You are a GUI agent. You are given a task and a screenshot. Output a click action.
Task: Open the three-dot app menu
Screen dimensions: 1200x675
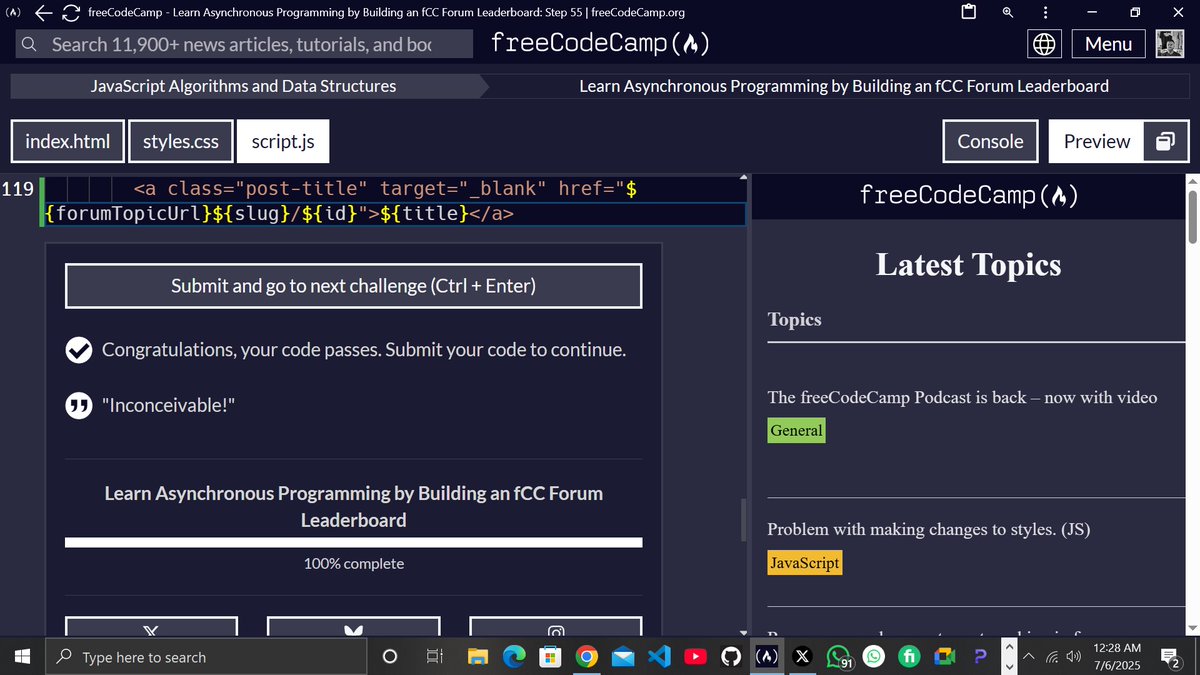(1046, 13)
